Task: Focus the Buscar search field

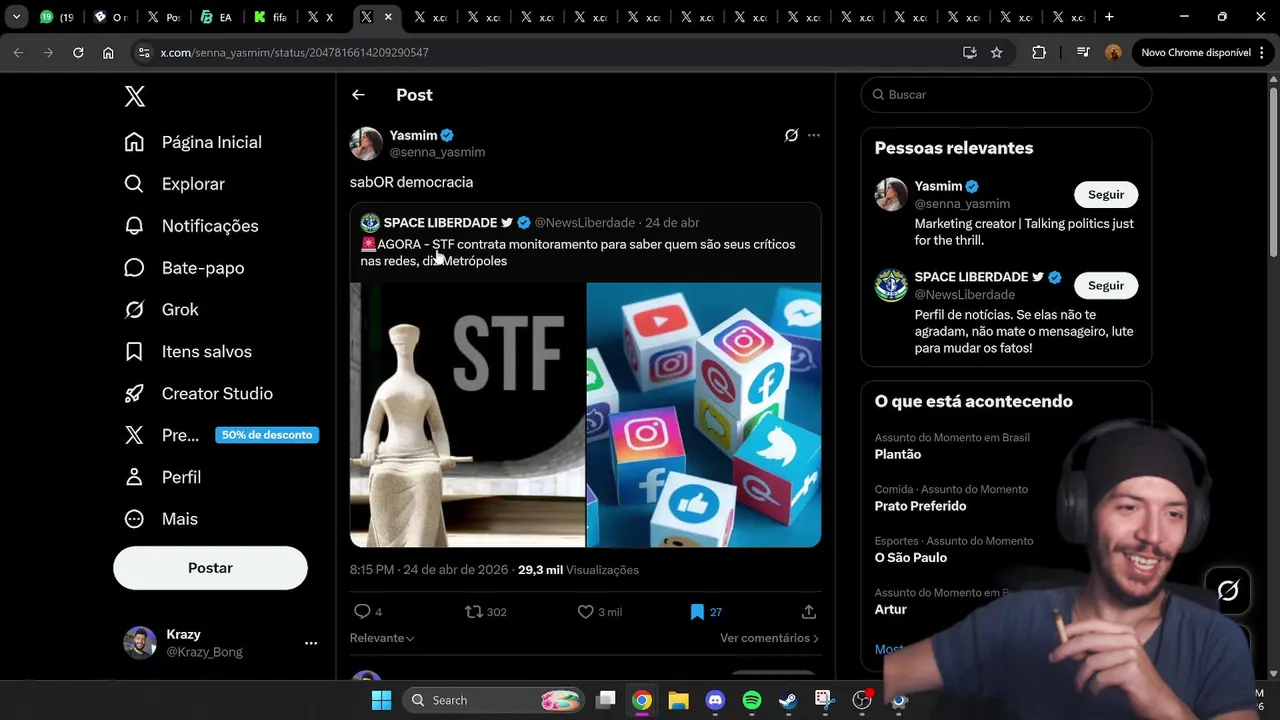Action: tap(1006, 95)
